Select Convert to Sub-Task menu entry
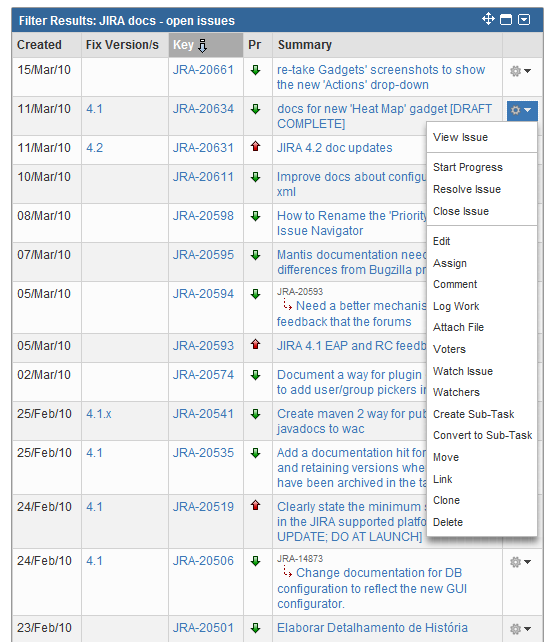Screen dimensions: 556x642 pos(482,435)
